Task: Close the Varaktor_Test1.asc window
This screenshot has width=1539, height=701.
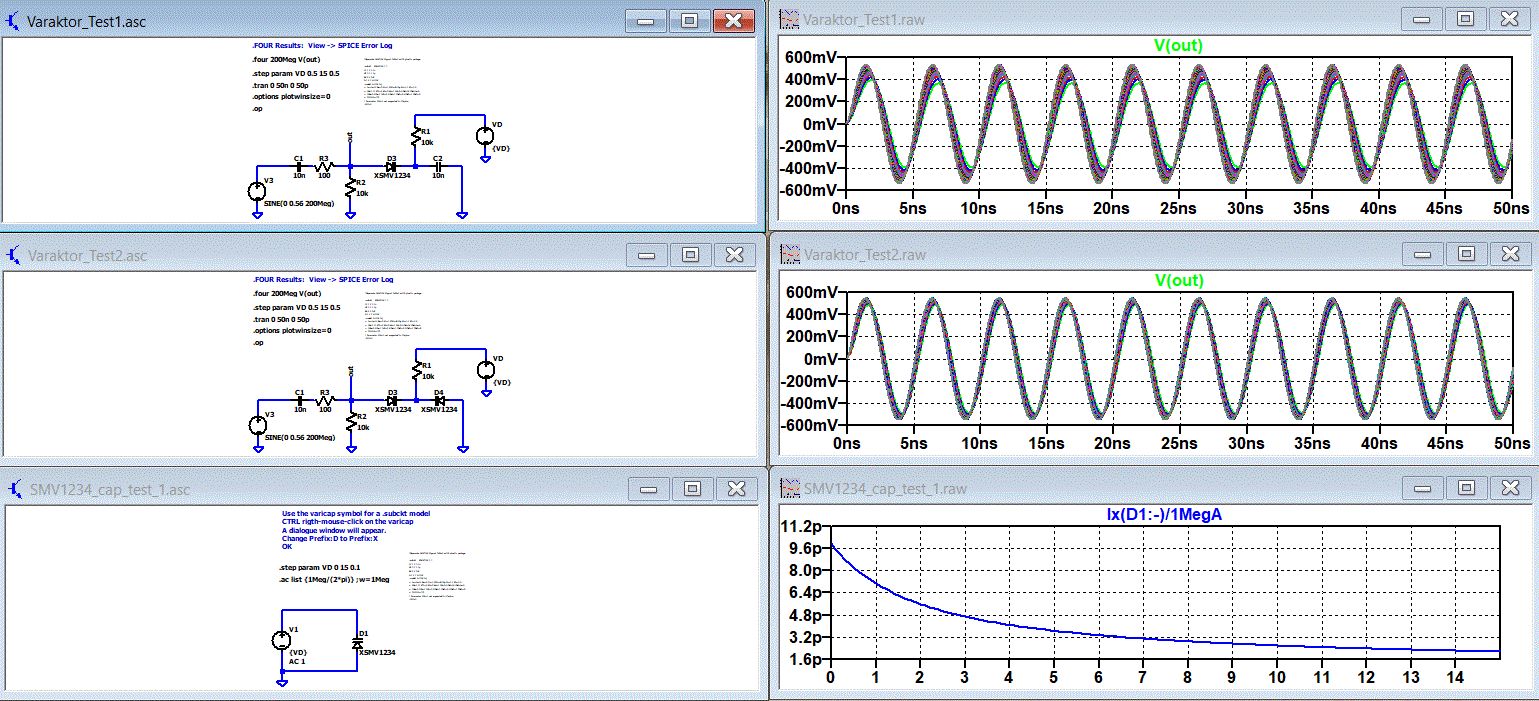Action: click(733, 21)
